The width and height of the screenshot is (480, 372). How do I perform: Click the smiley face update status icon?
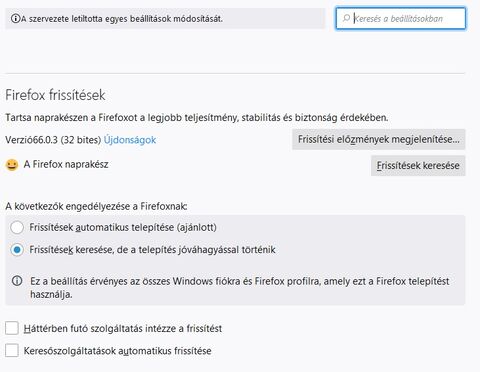tap(12, 165)
